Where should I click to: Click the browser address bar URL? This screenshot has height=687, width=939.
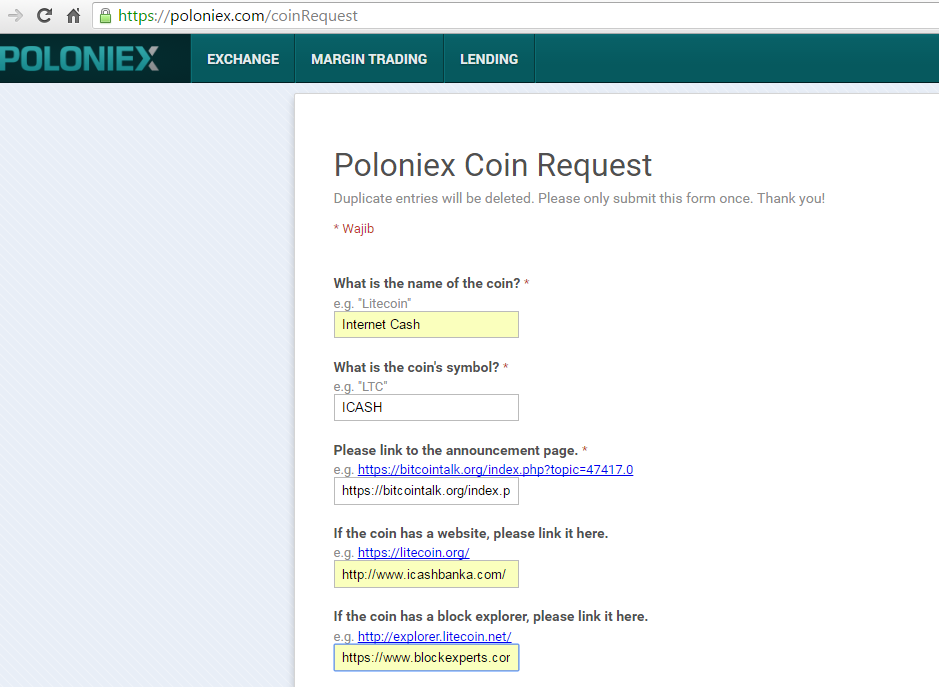[x=238, y=16]
